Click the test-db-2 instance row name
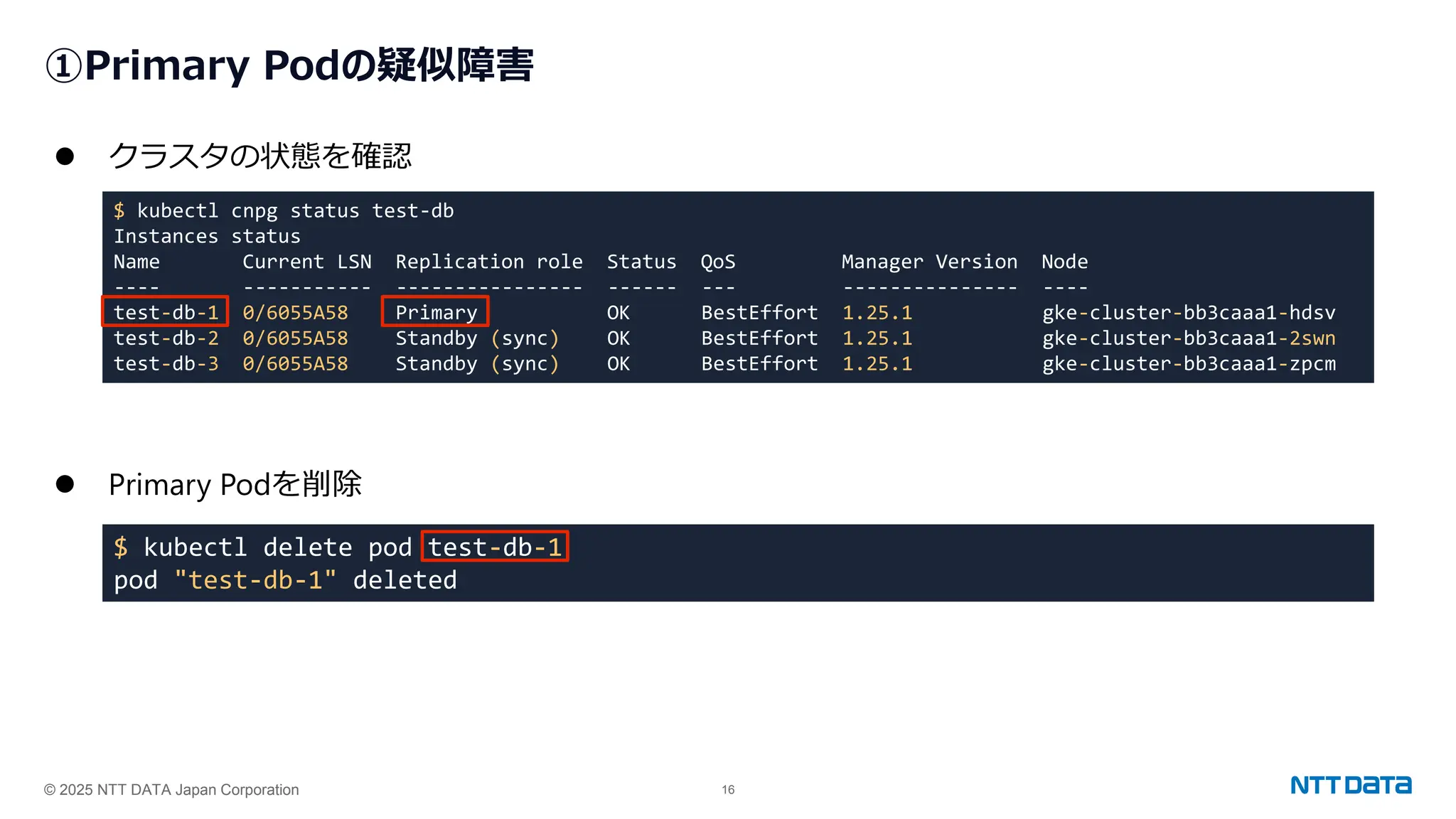The image size is (1456, 819). pyautogui.click(x=166, y=338)
